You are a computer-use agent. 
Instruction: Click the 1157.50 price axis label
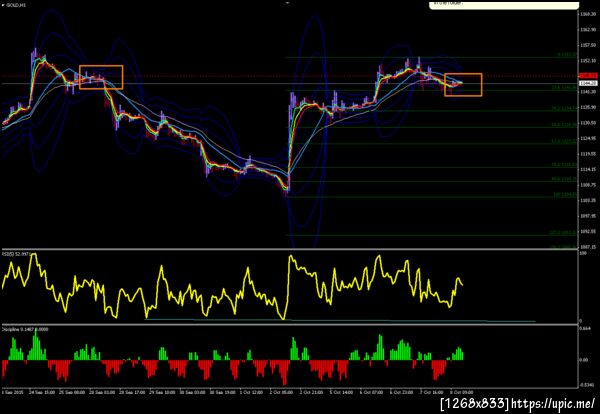[588, 45]
